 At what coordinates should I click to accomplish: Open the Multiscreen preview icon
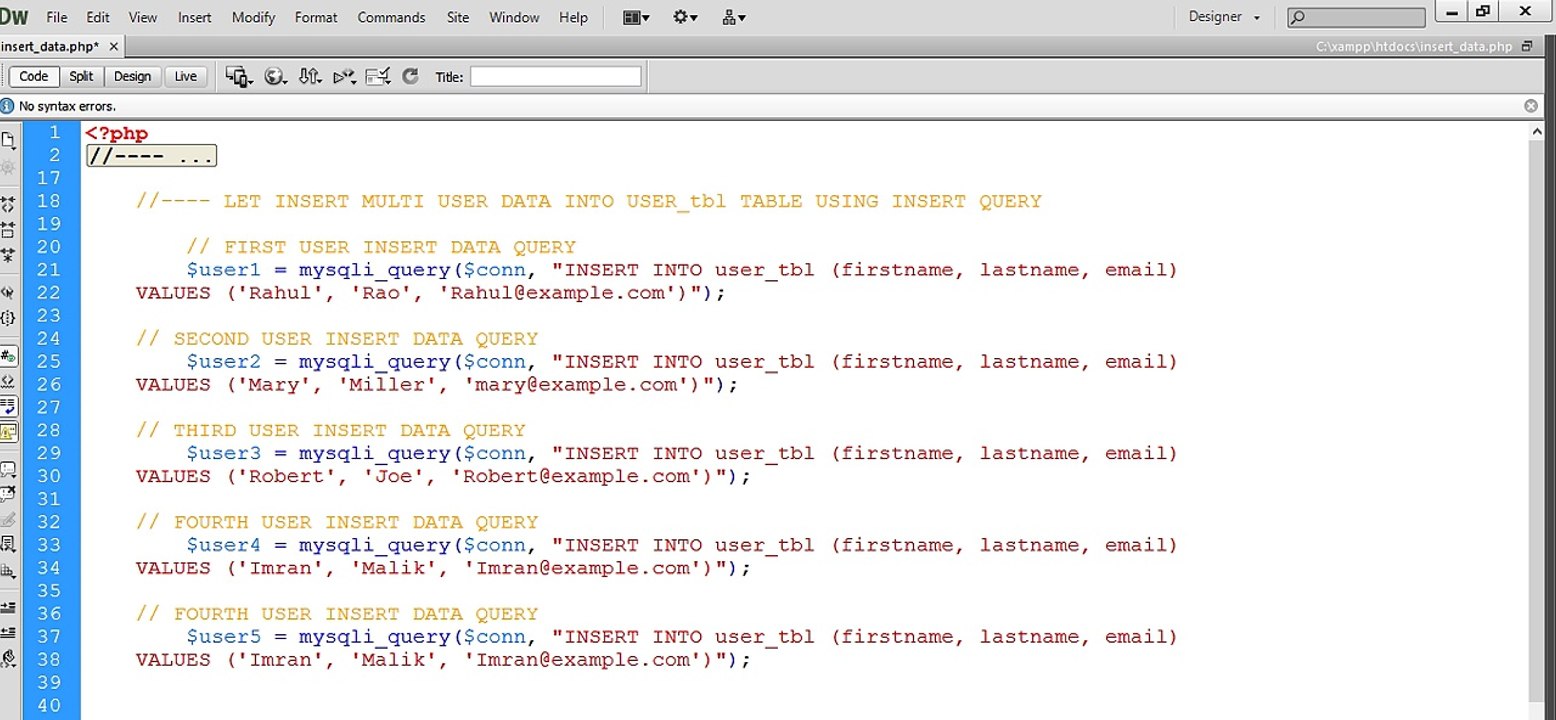coord(239,76)
